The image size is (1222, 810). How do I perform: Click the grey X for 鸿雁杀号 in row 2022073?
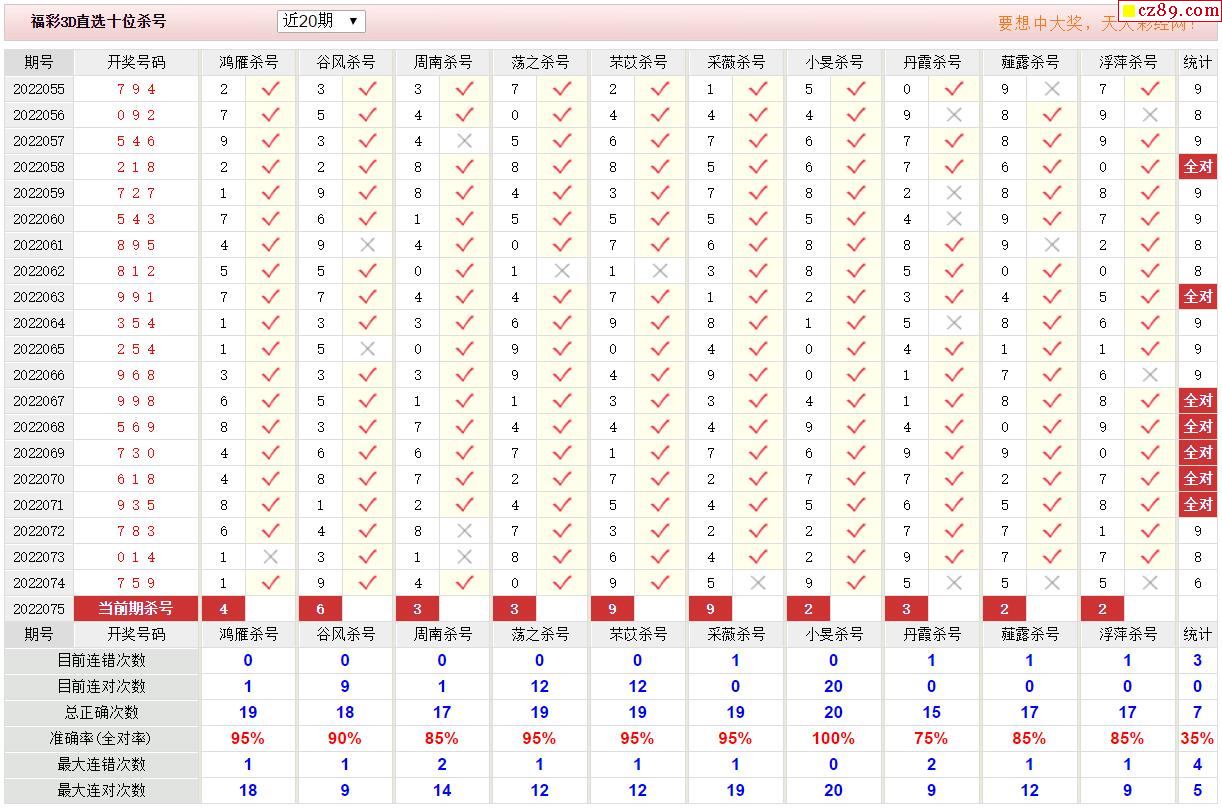[270, 557]
